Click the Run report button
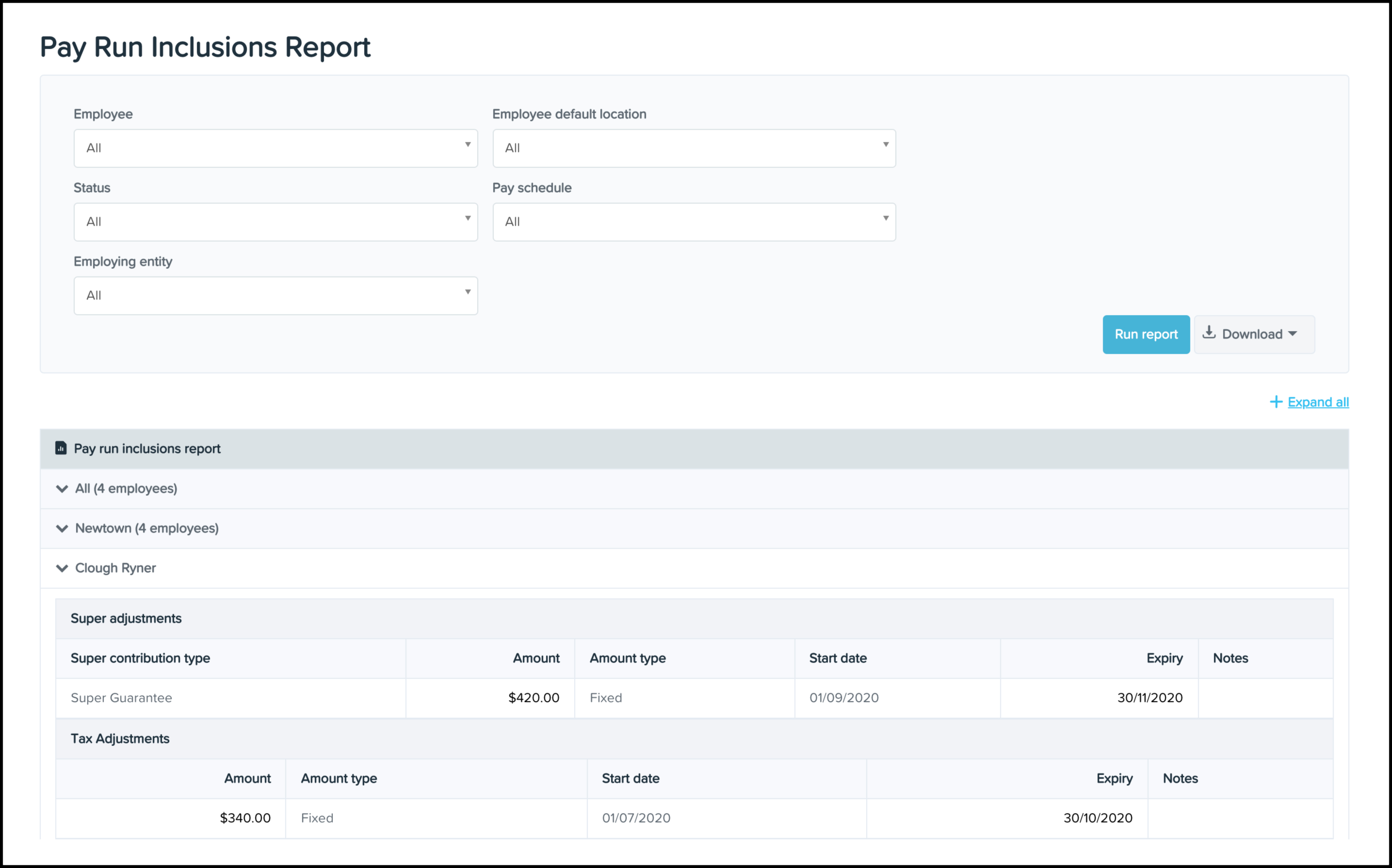 point(1146,334)
